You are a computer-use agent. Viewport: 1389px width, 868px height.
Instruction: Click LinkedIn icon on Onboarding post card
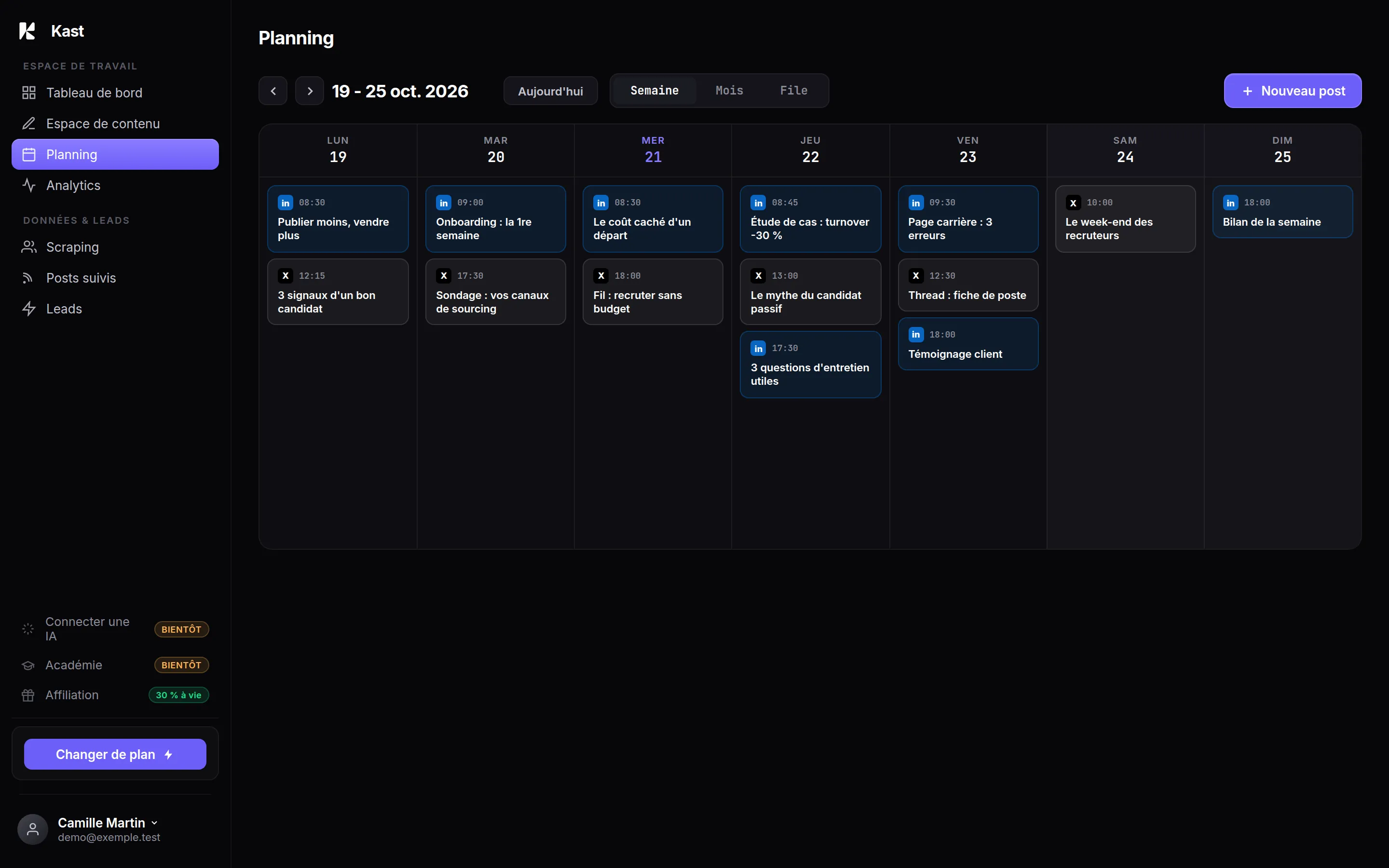click(444, 203)
